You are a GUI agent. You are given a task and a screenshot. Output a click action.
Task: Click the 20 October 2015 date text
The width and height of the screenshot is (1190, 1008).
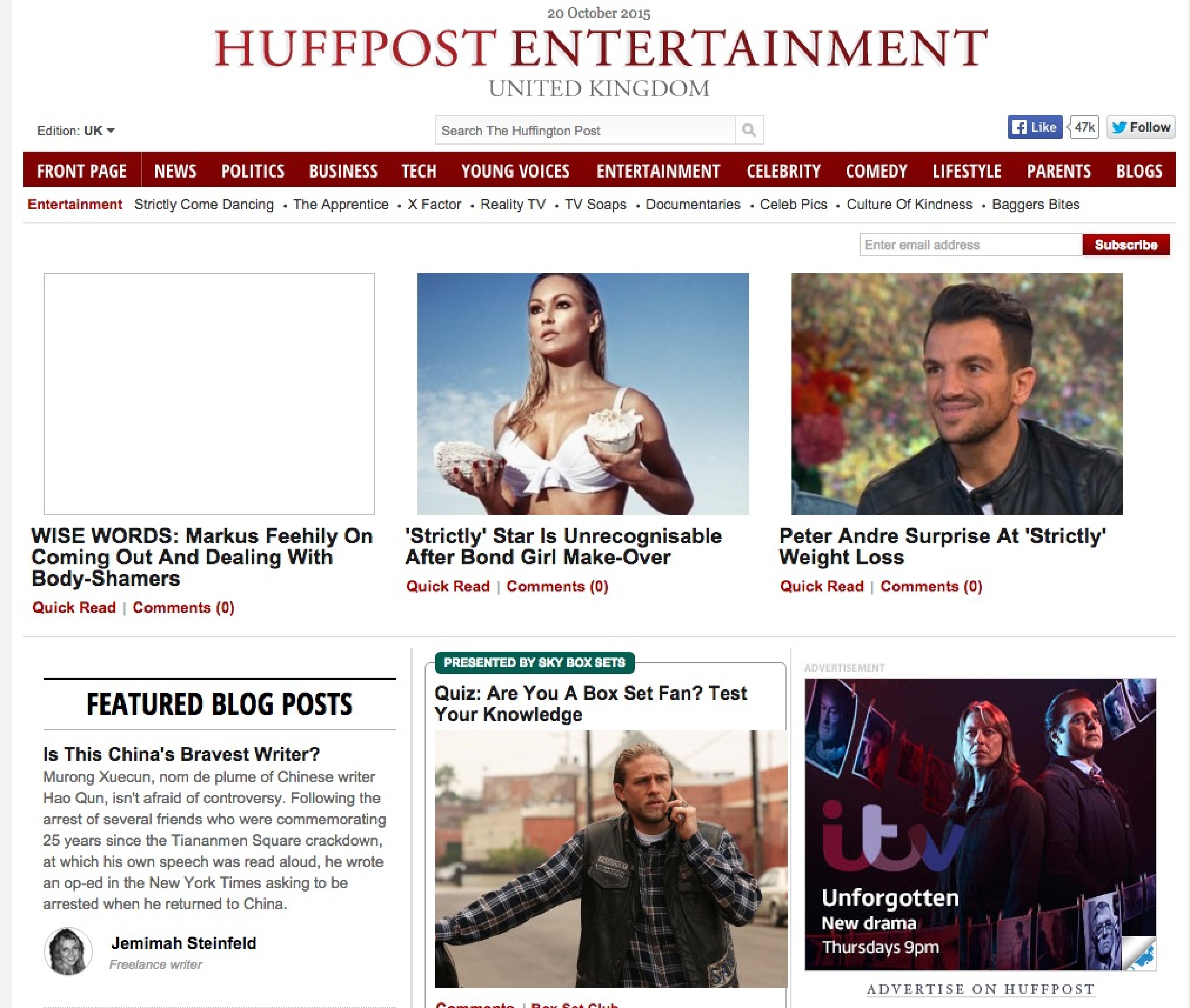pos(599,13)
